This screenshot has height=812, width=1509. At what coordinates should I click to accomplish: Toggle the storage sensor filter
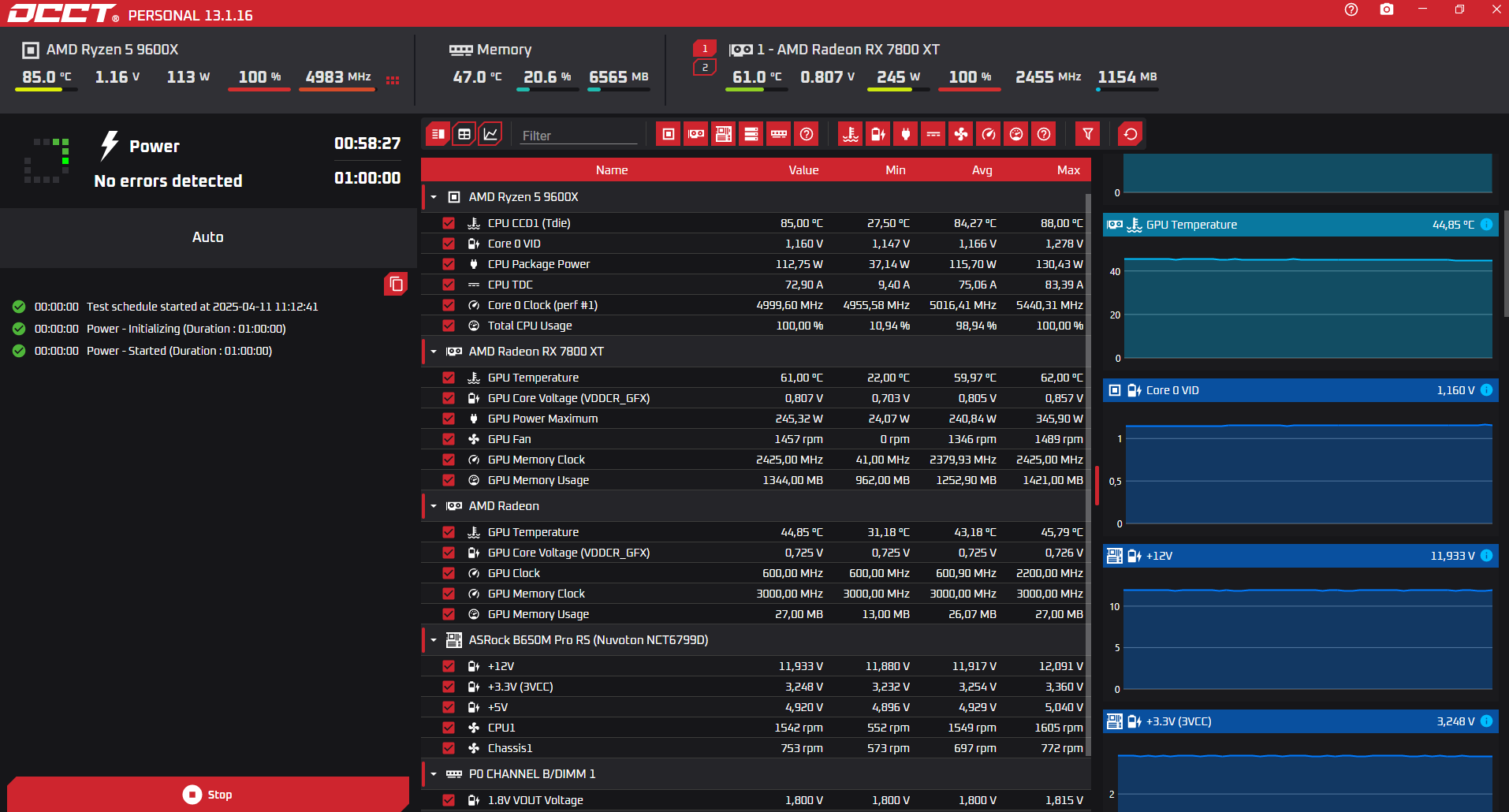pos(751,134)
